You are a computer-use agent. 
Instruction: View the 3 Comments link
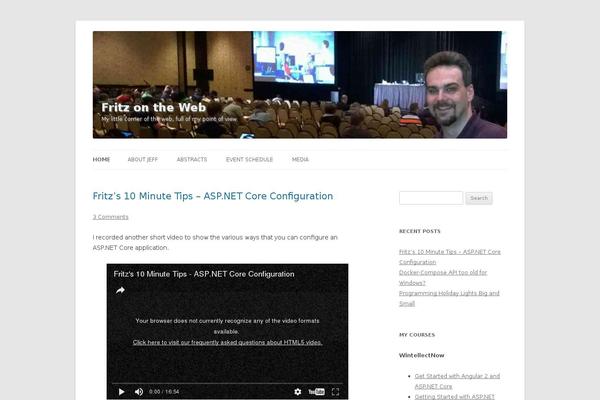(111, 217)
